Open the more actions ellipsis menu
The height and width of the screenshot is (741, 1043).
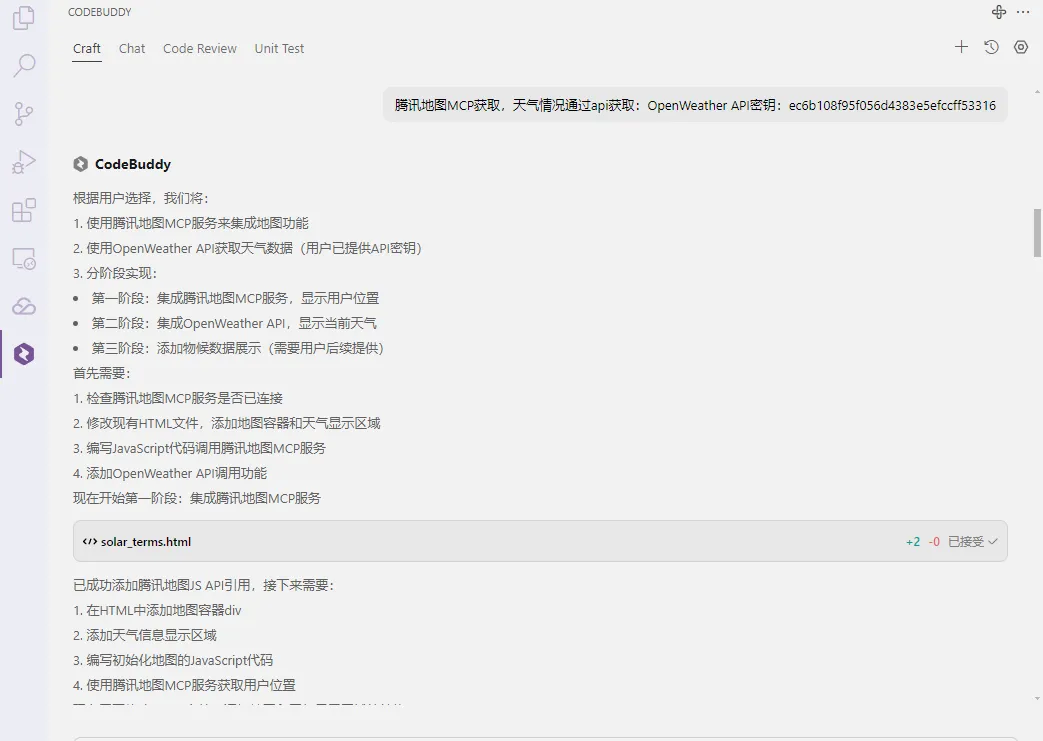[x=1023, y=12]
